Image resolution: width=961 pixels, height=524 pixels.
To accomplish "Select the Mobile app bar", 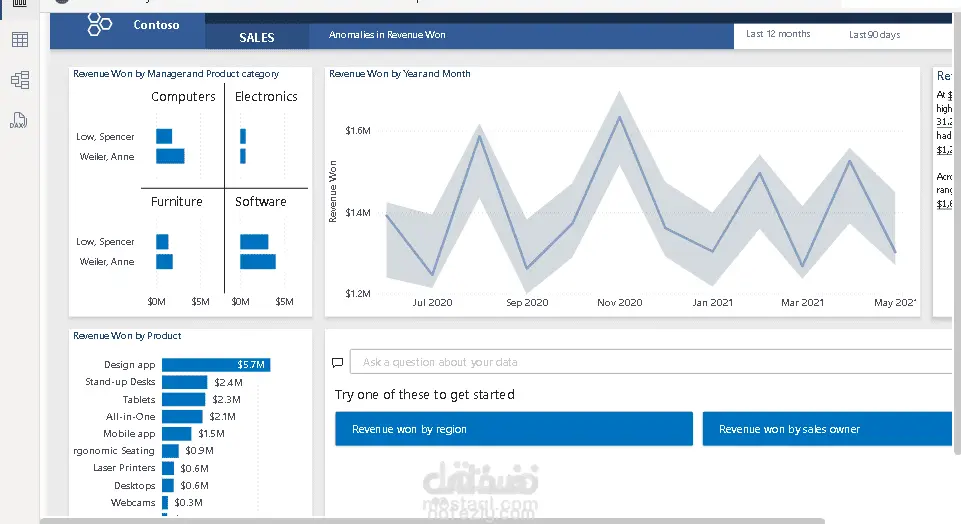I will coord(177,433).
